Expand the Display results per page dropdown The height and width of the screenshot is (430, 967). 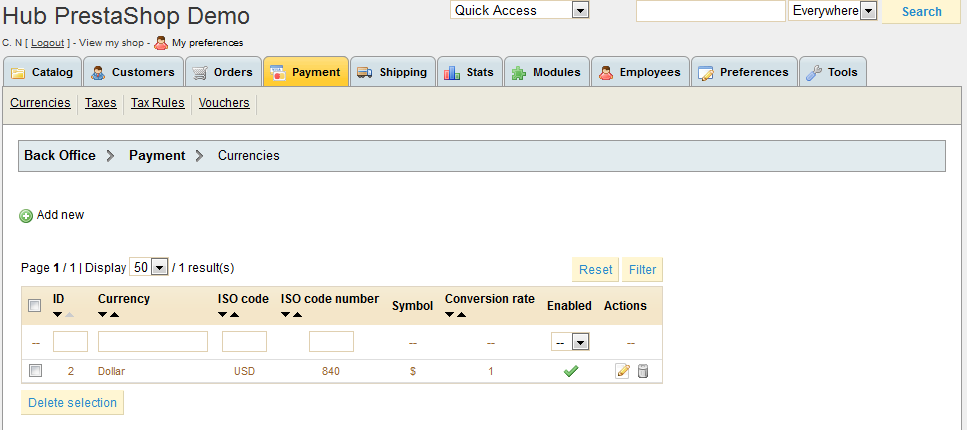[149, 268]
